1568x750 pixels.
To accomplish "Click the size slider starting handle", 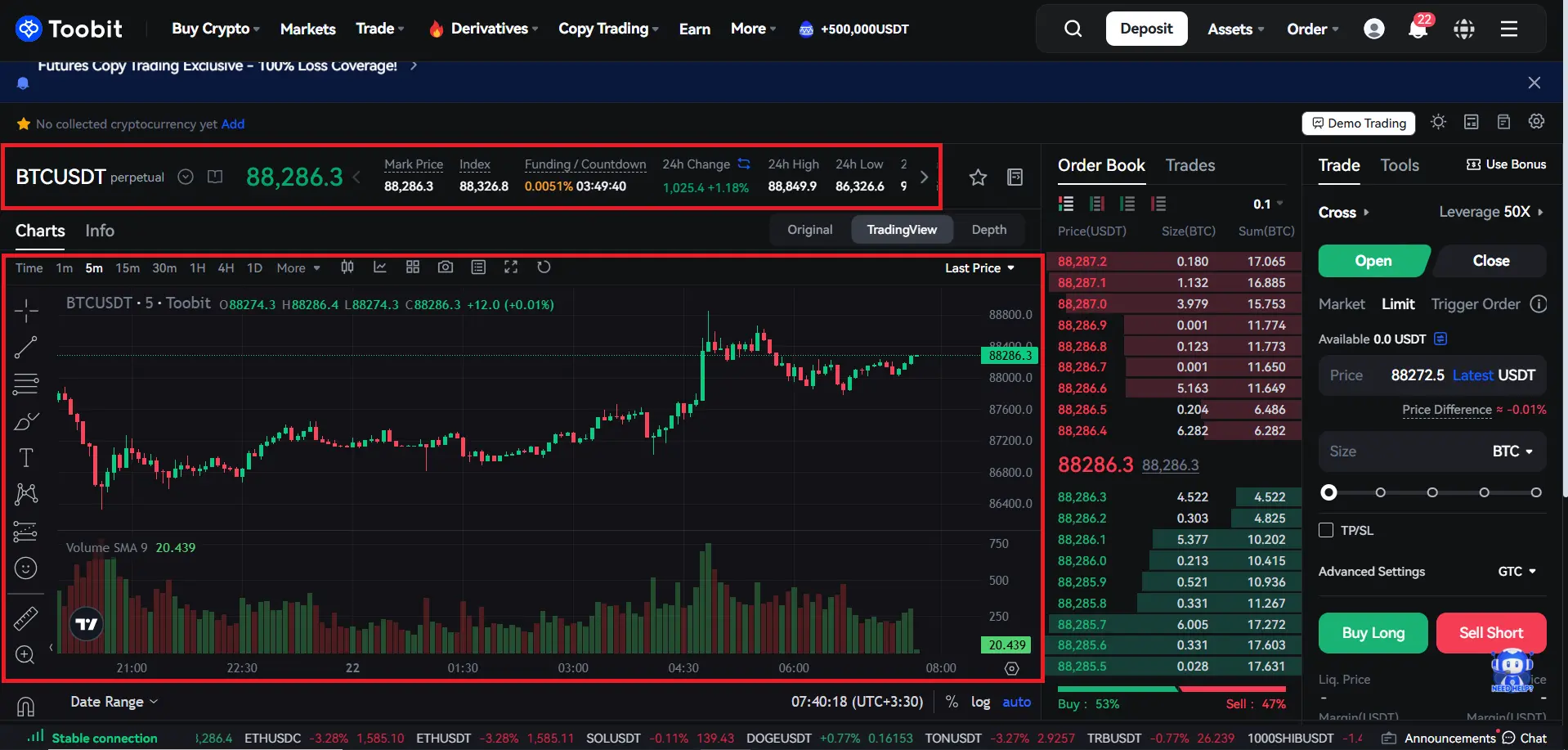I will pyautogui.click(x=1329, y=492).
